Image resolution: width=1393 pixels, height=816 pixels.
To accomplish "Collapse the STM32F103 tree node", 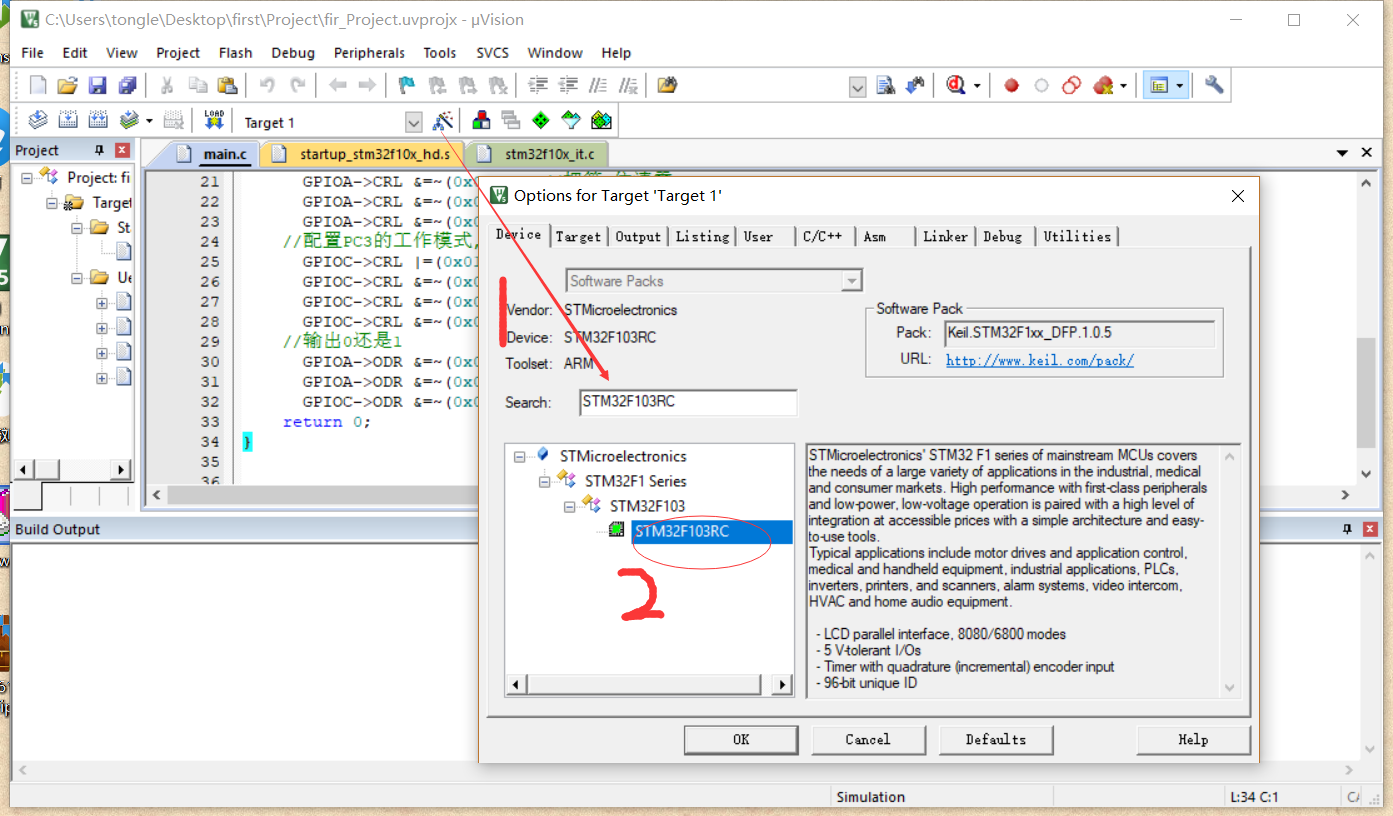I will pyautogui.click(x=569, y=506).
